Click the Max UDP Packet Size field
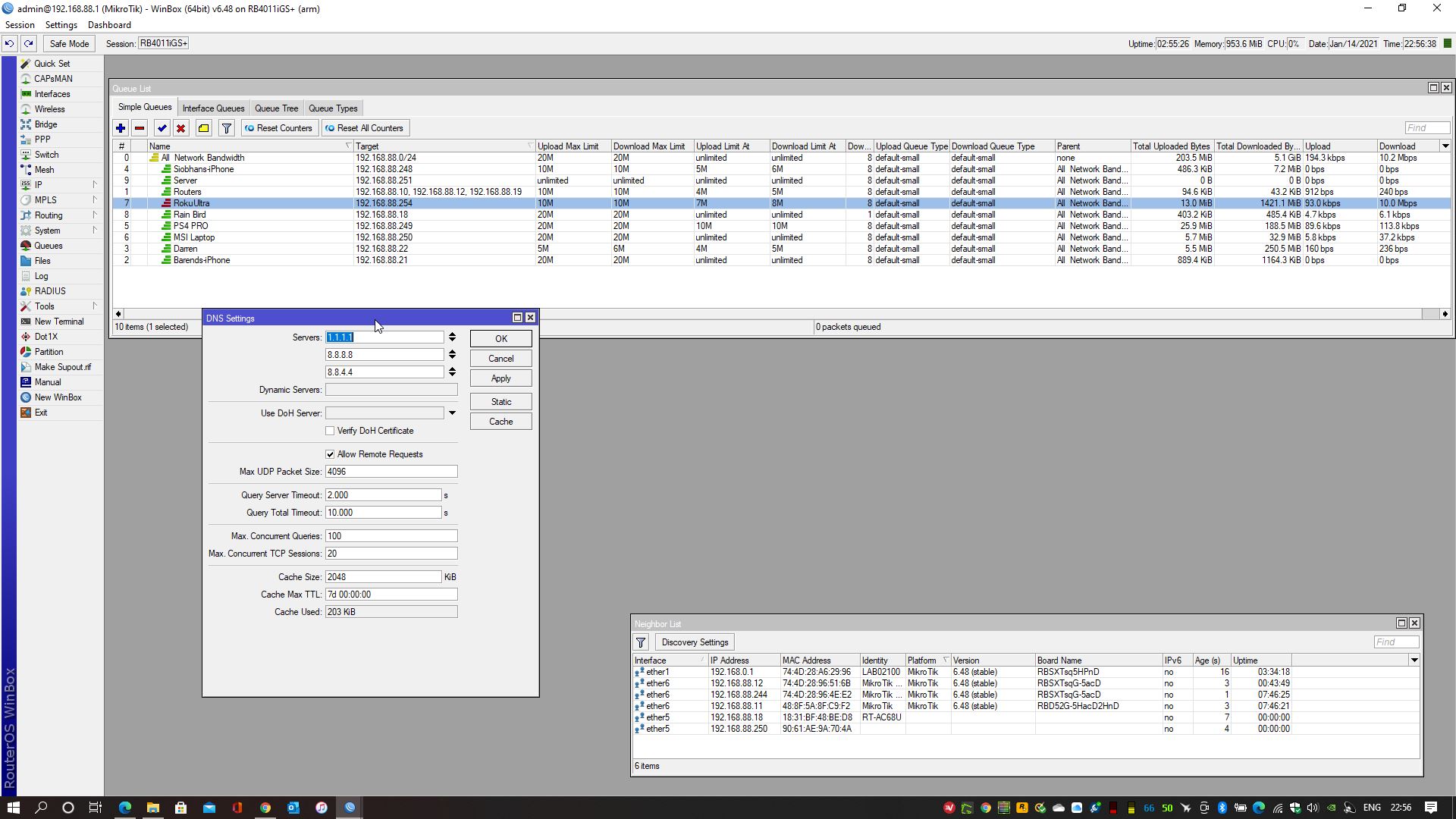 pyautogui.click(x=391, y=472)
